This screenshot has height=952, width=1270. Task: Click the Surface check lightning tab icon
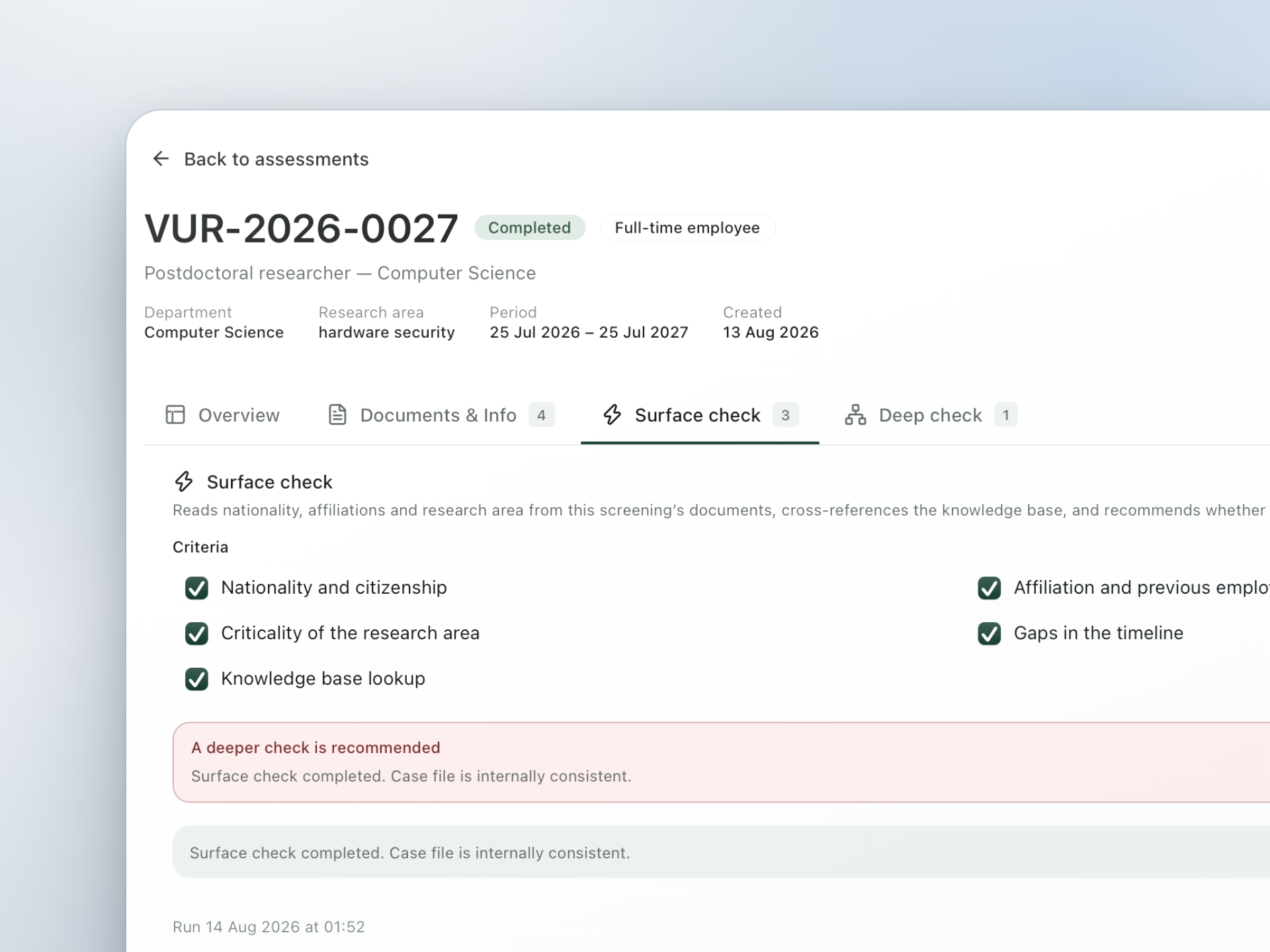[613, 415]
